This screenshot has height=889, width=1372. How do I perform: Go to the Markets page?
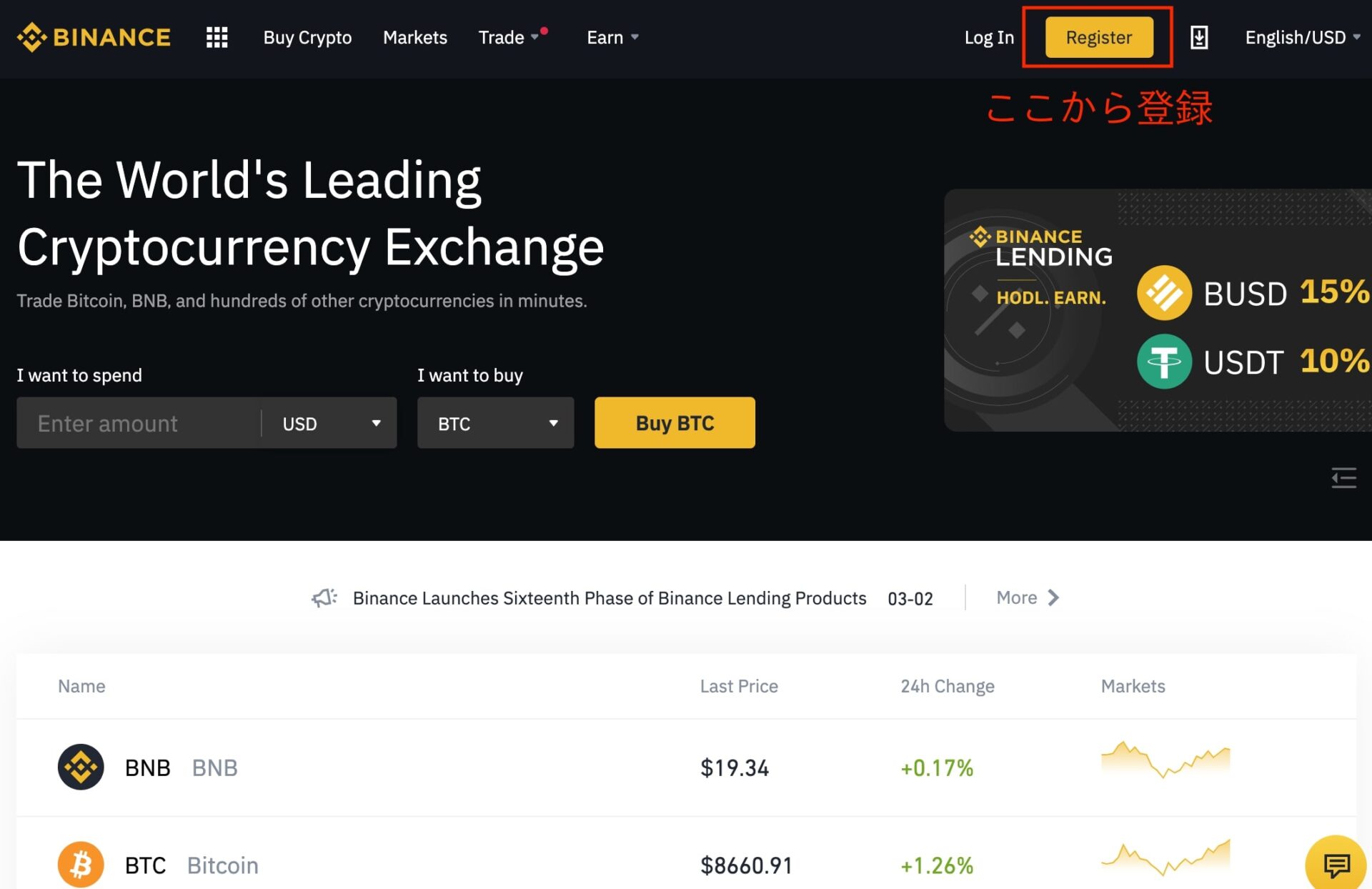pos(414,37)
